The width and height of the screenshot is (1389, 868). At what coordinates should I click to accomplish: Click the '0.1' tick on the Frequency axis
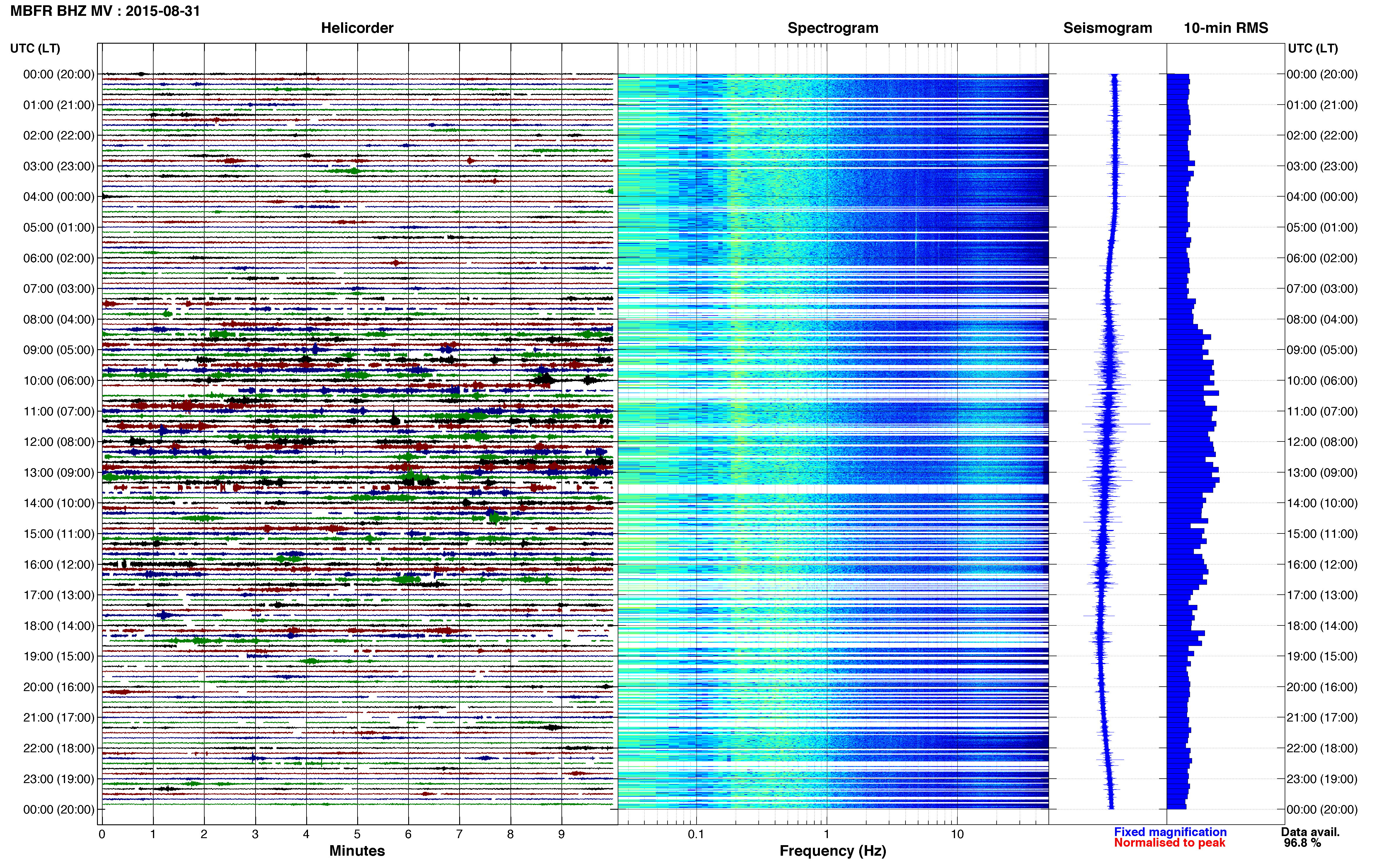(696, 834)
